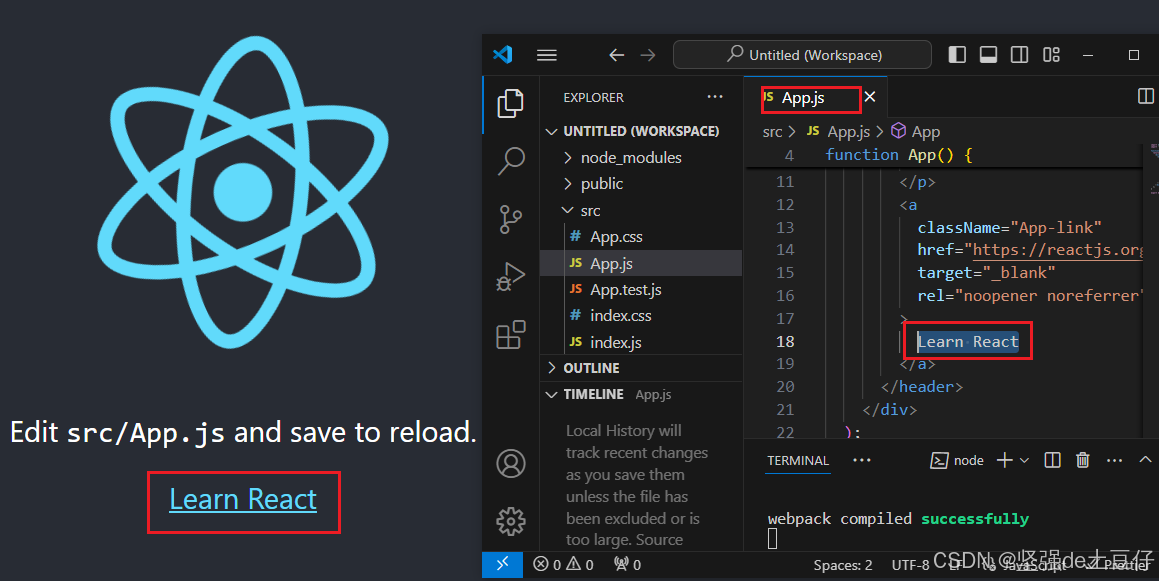Screen dimensions: 1159x581
Task: Click the App symbol breadcrumb
Action: (x=916, y=132)
